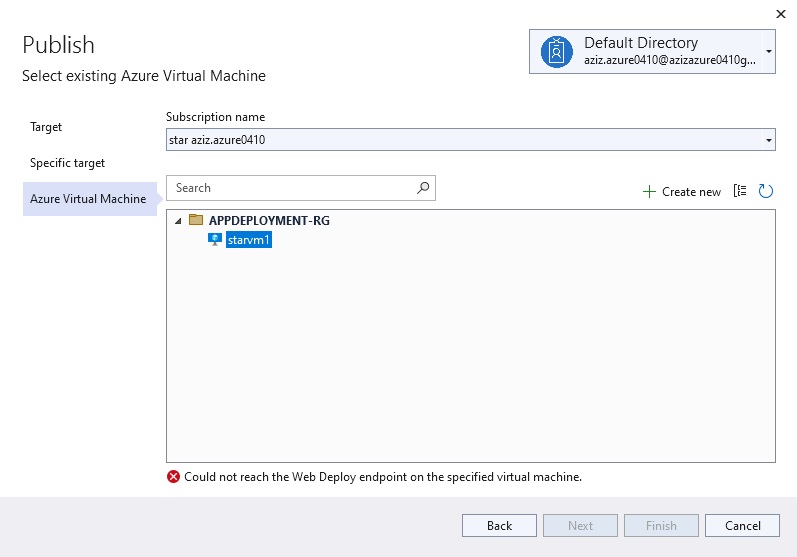
Task: Select the starvm1 tree item
Action: (x=249, y=239)
